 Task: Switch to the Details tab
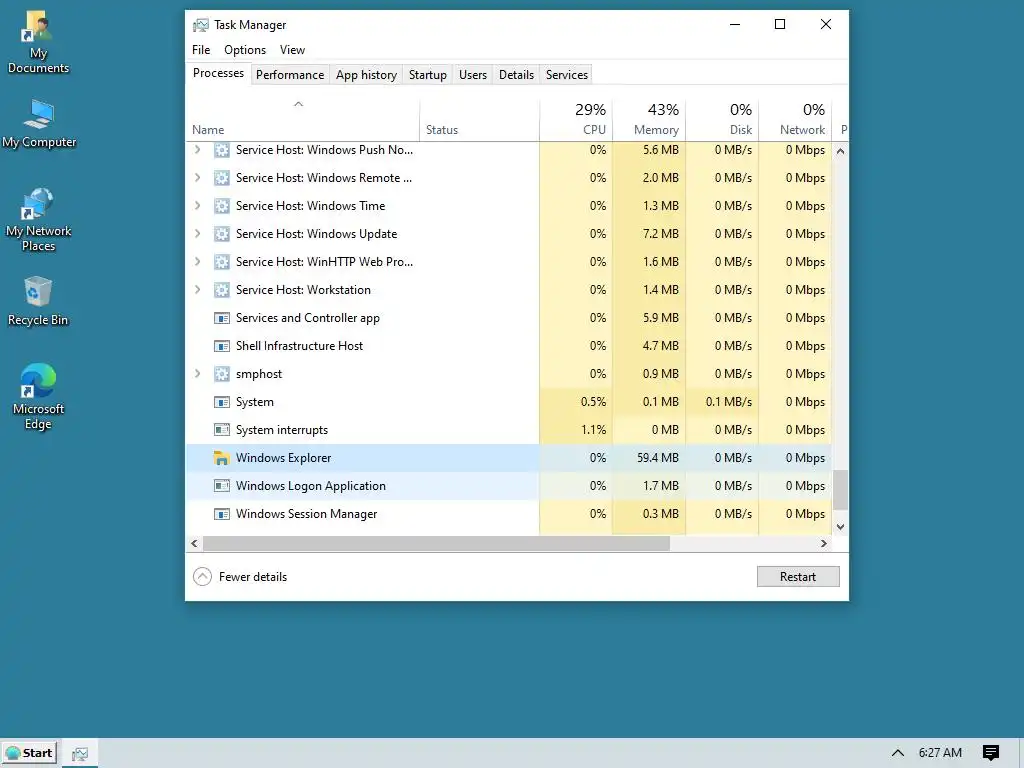tap(517, 75)
